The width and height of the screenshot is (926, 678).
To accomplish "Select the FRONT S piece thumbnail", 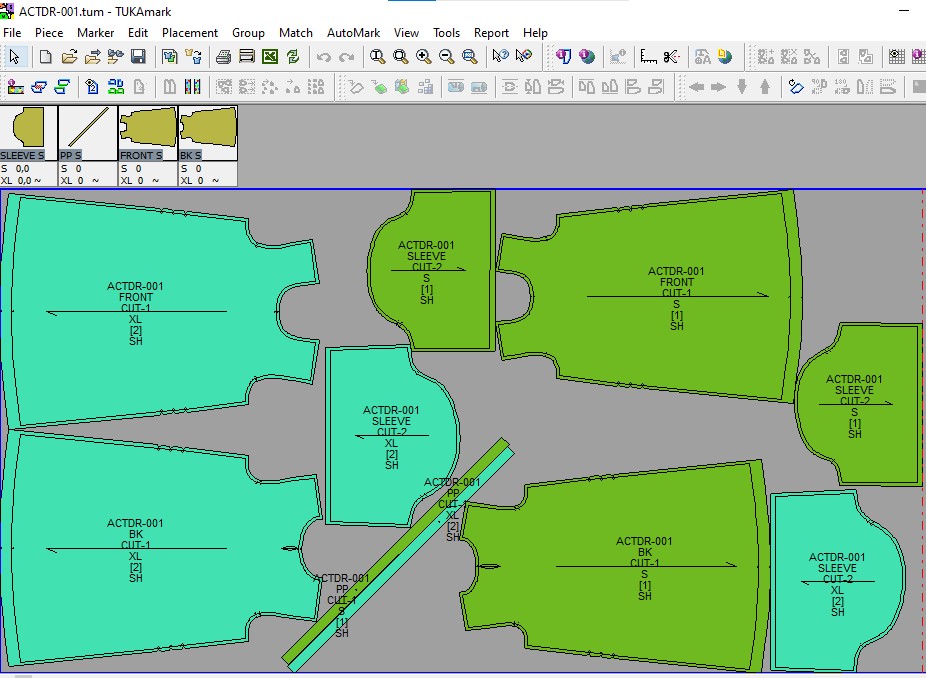I will tap(147, 129).
